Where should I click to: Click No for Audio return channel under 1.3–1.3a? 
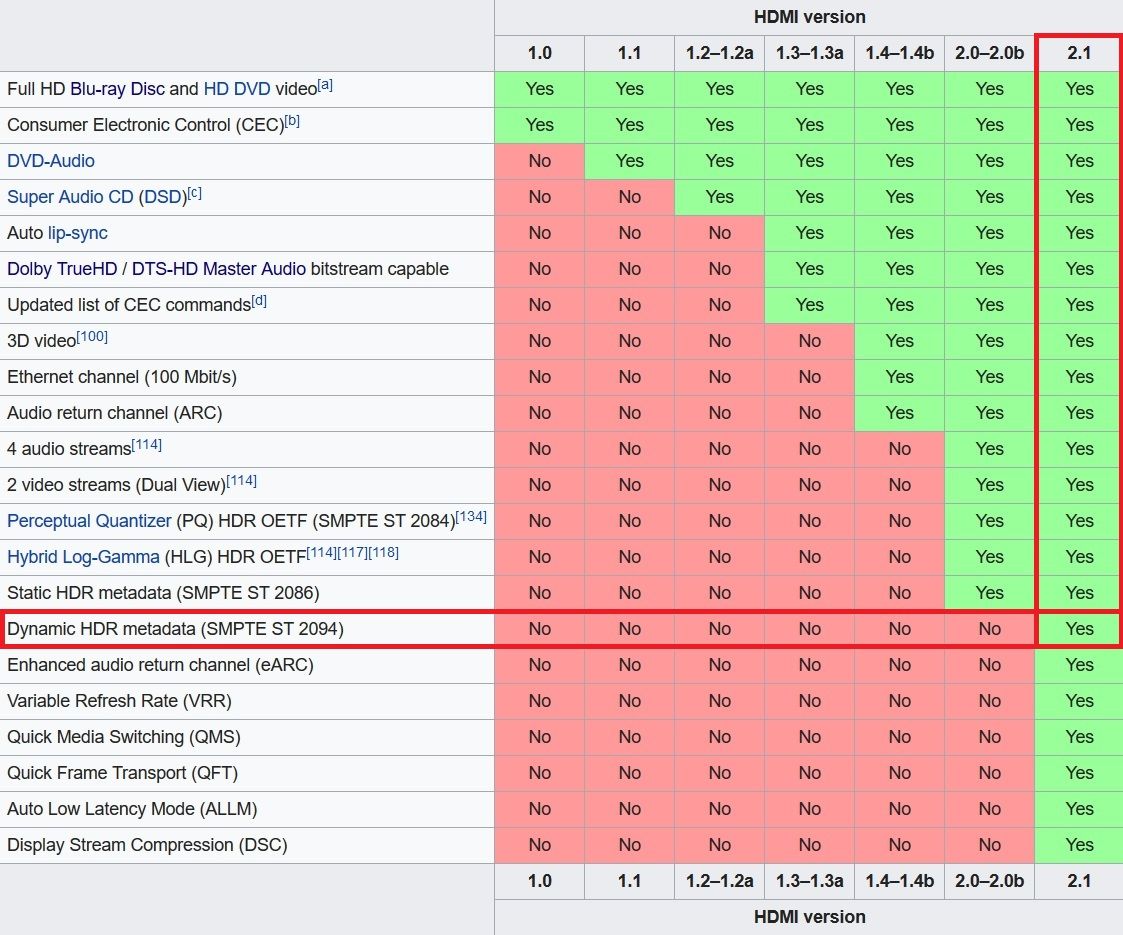pos(809,413)
